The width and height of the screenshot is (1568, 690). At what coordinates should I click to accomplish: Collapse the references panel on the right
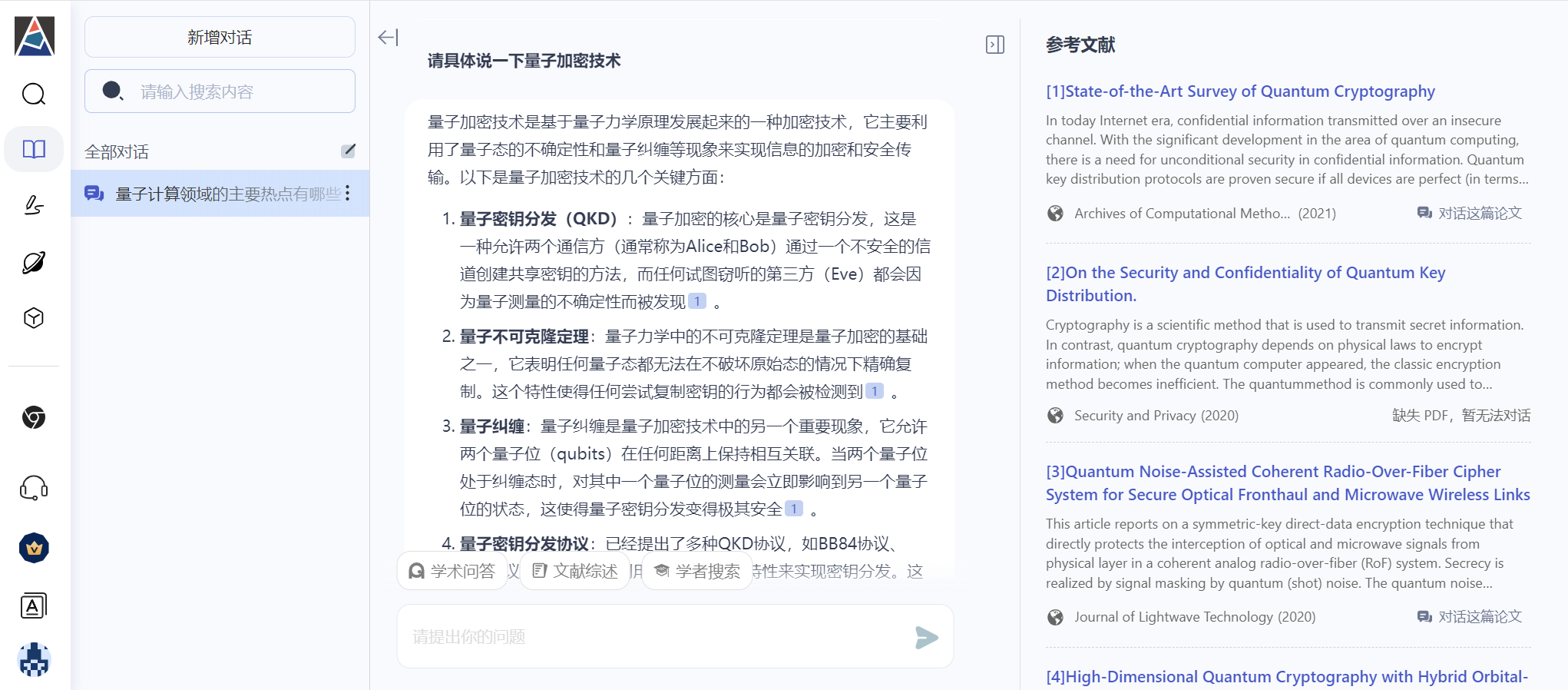click(x=994, y=45)
